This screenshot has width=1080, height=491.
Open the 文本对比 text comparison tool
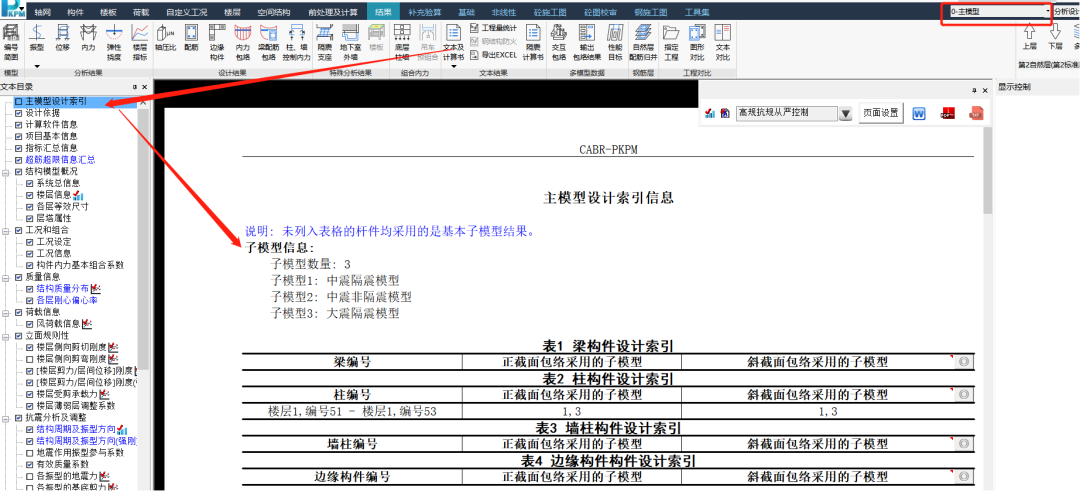click(x=723, y=42)
